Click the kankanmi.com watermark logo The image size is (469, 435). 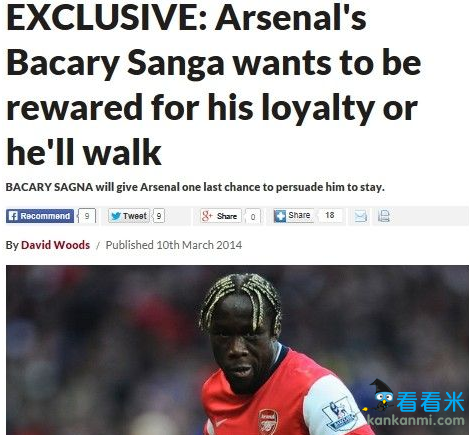pyautogui.click(x=415, y=405)
